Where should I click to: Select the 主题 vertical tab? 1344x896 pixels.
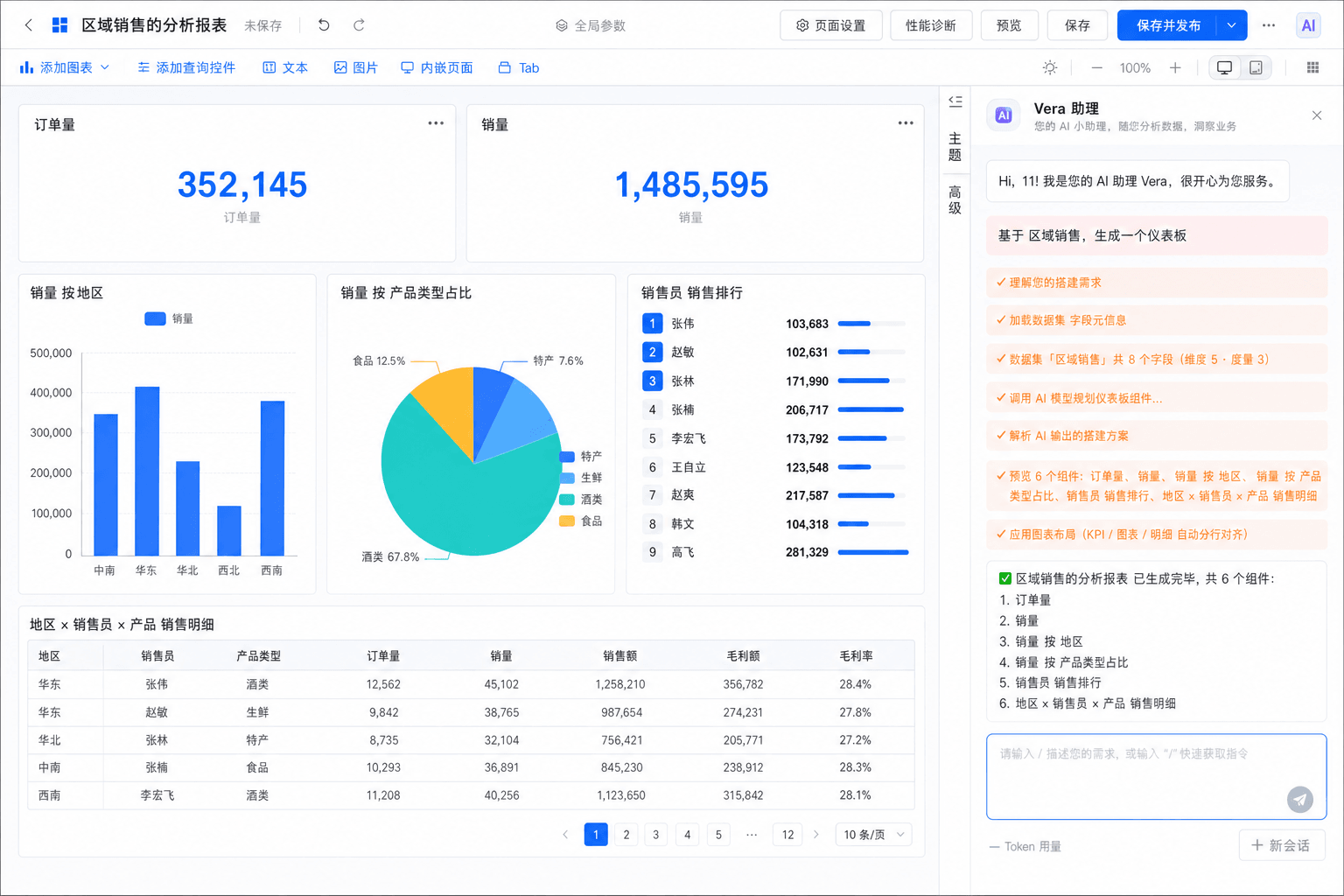[955, 146]
